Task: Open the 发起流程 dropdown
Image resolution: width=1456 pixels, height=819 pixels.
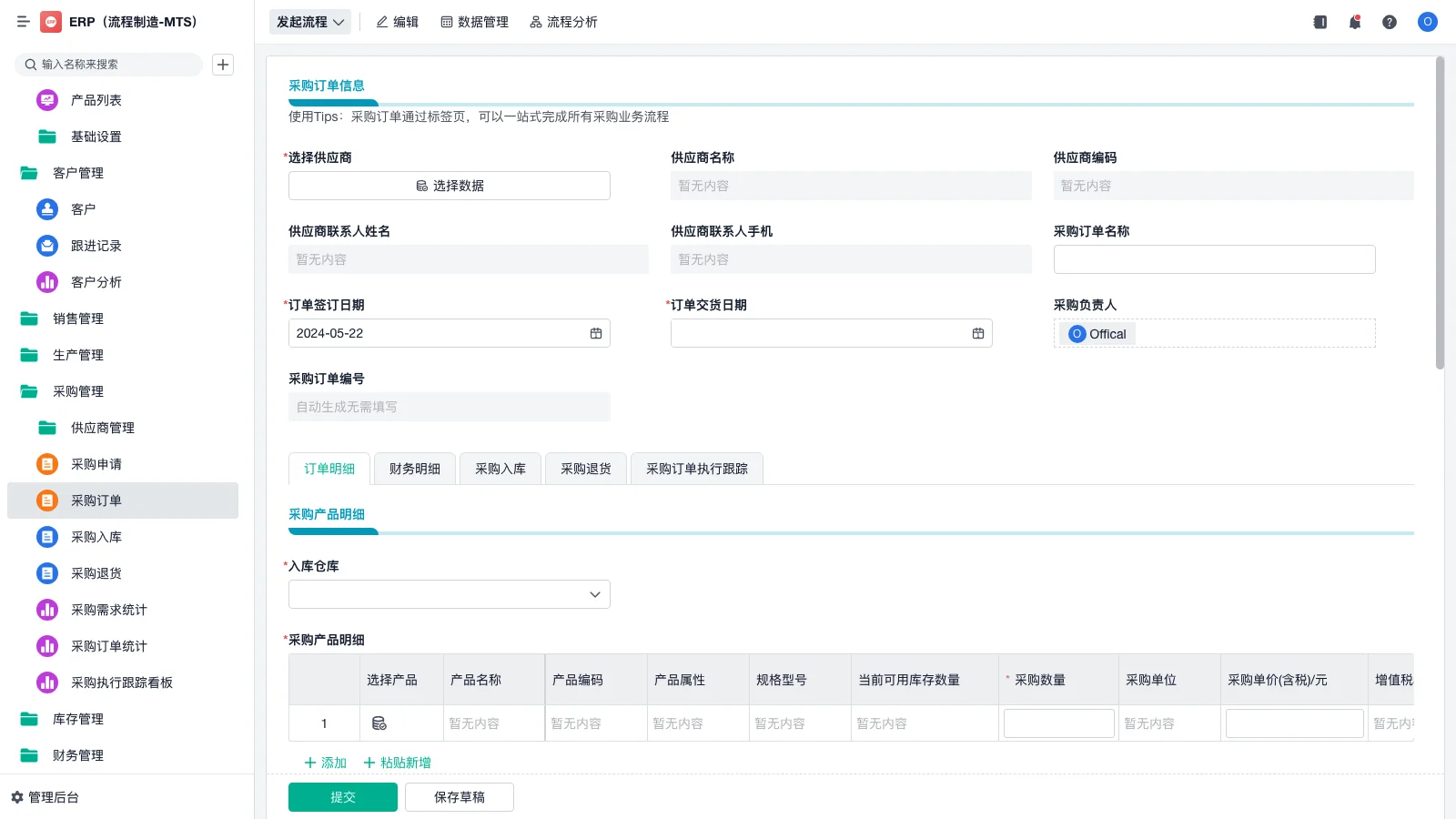Action: pos(310,22)
